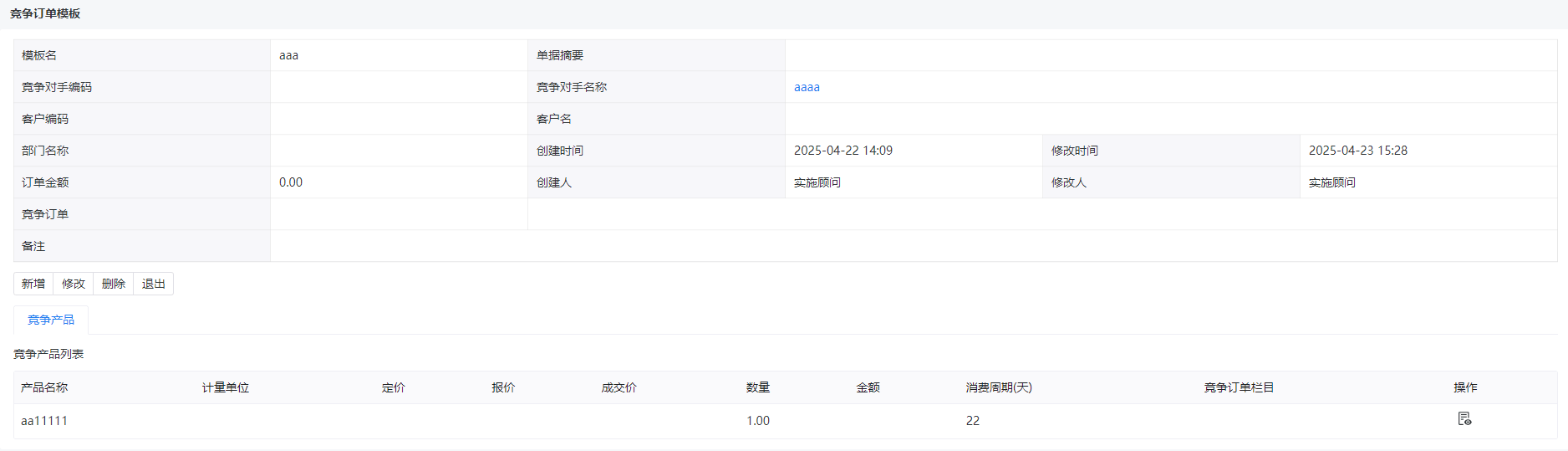
Task: Click the 创建人 field label
Action: [x=554, y=182]
